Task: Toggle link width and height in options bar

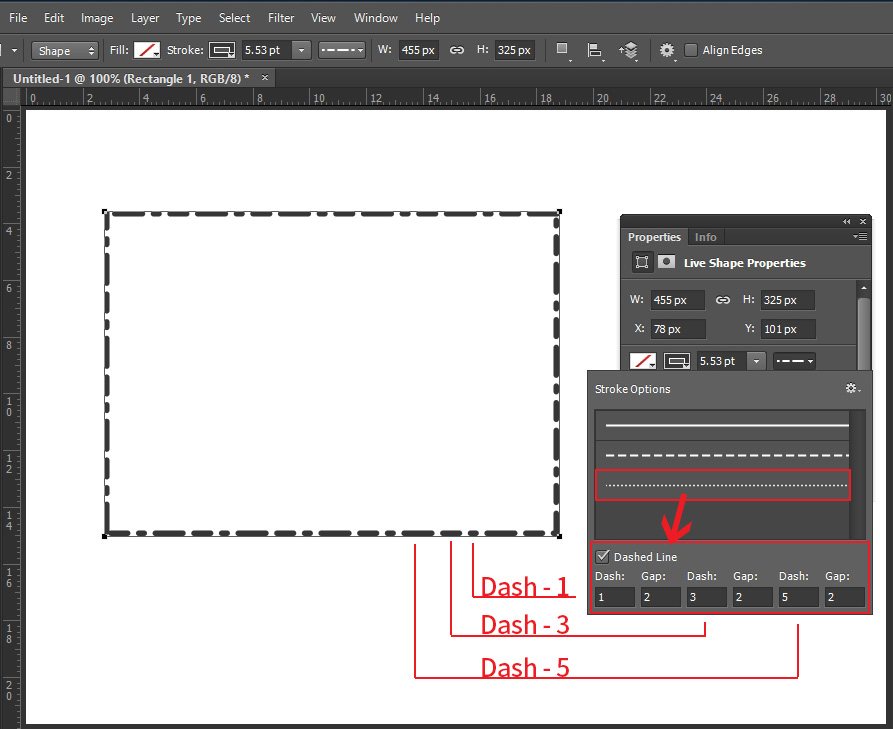Action: coord(457,50)
